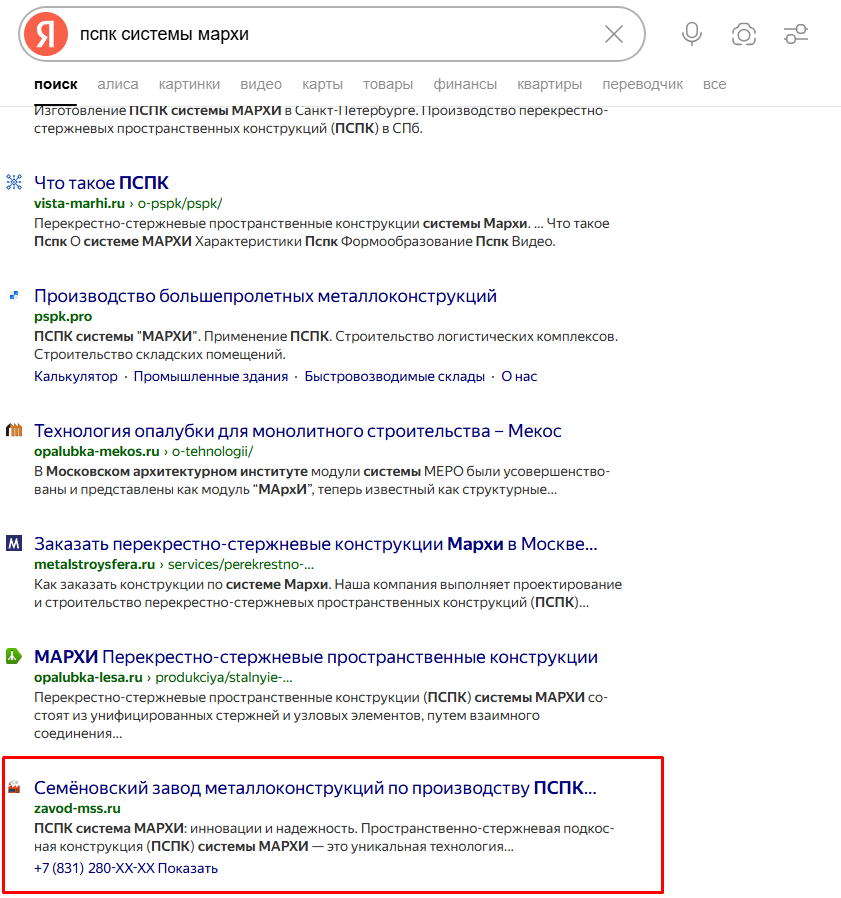Go to the "видео" tab
The height and width of the screenshot is (898, 841).
[261, 84]
